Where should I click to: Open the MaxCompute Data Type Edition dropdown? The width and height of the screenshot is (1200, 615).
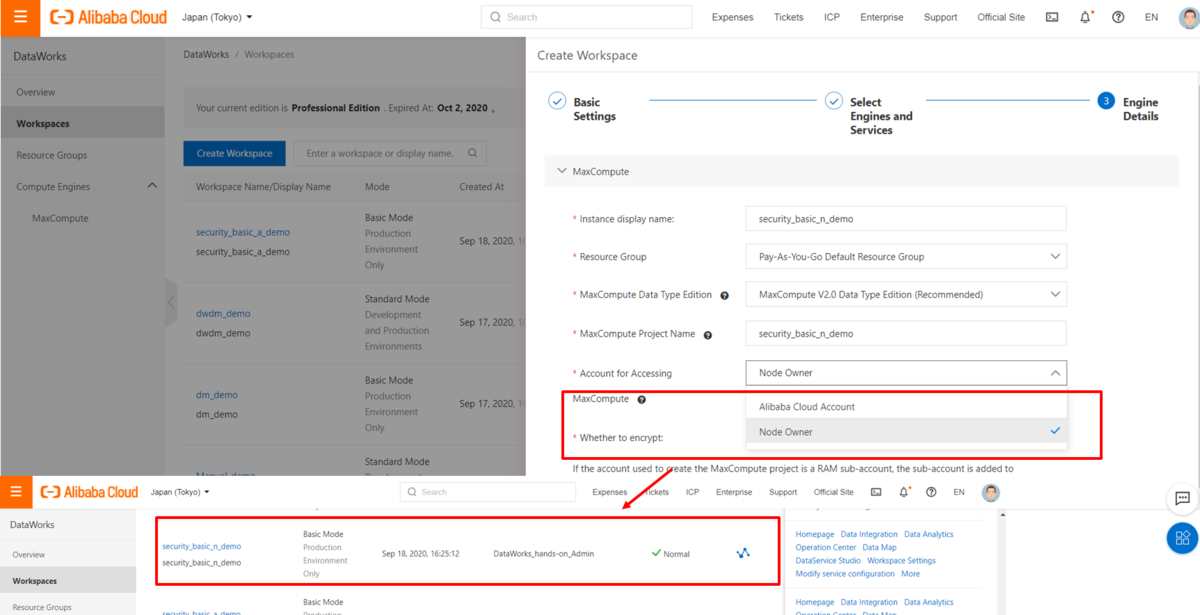(906, 295)
